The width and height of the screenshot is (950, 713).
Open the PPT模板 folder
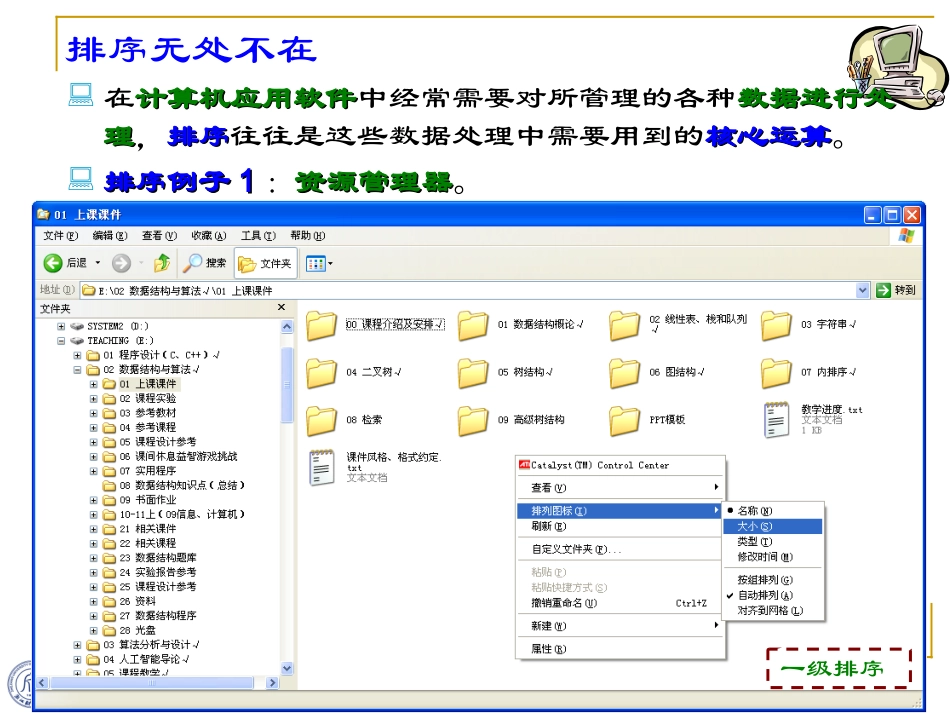point(624,420)
